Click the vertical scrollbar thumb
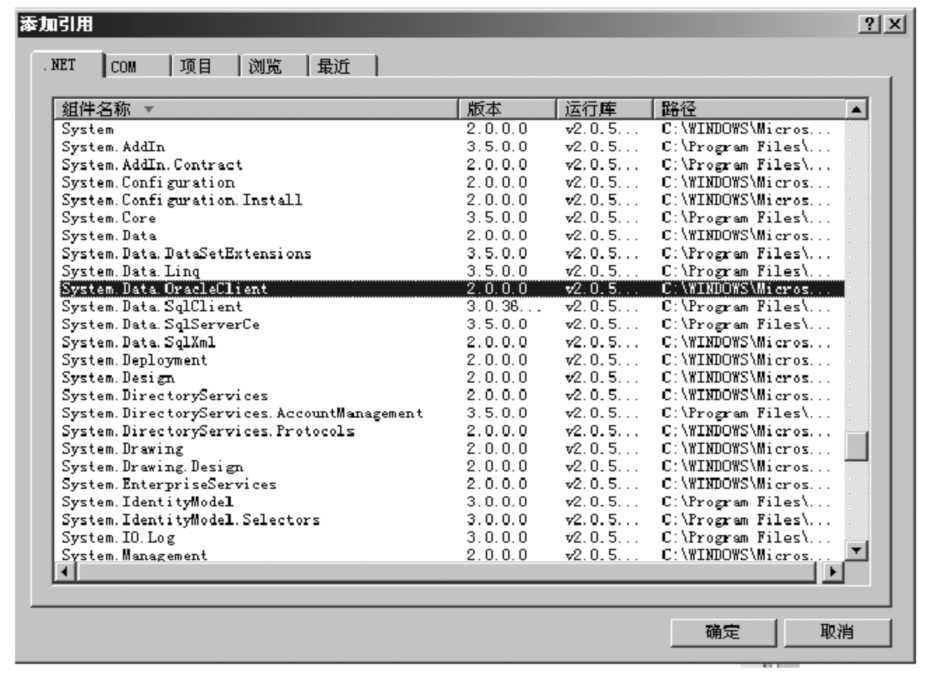Image resolution: width=934 pixels, height=676 pixels. (856, 446)
